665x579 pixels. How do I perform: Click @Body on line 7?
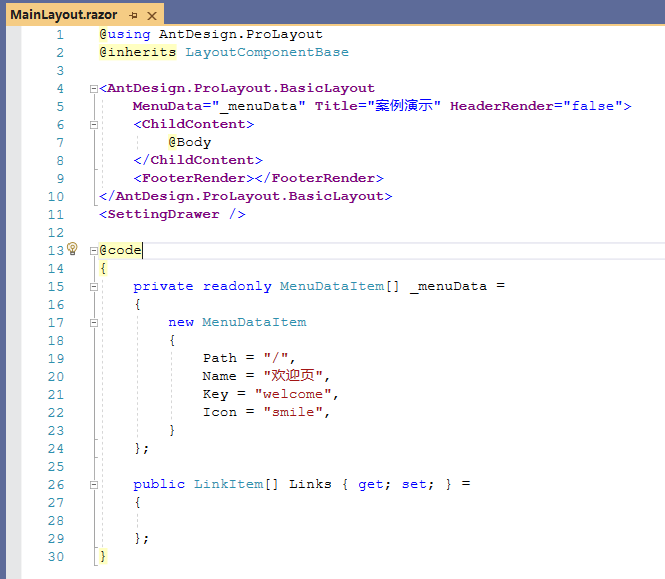tap(189, 142)
